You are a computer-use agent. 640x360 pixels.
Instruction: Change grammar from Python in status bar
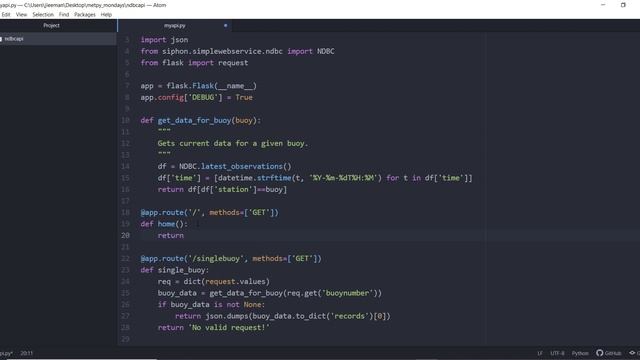[x=580, y=353]
